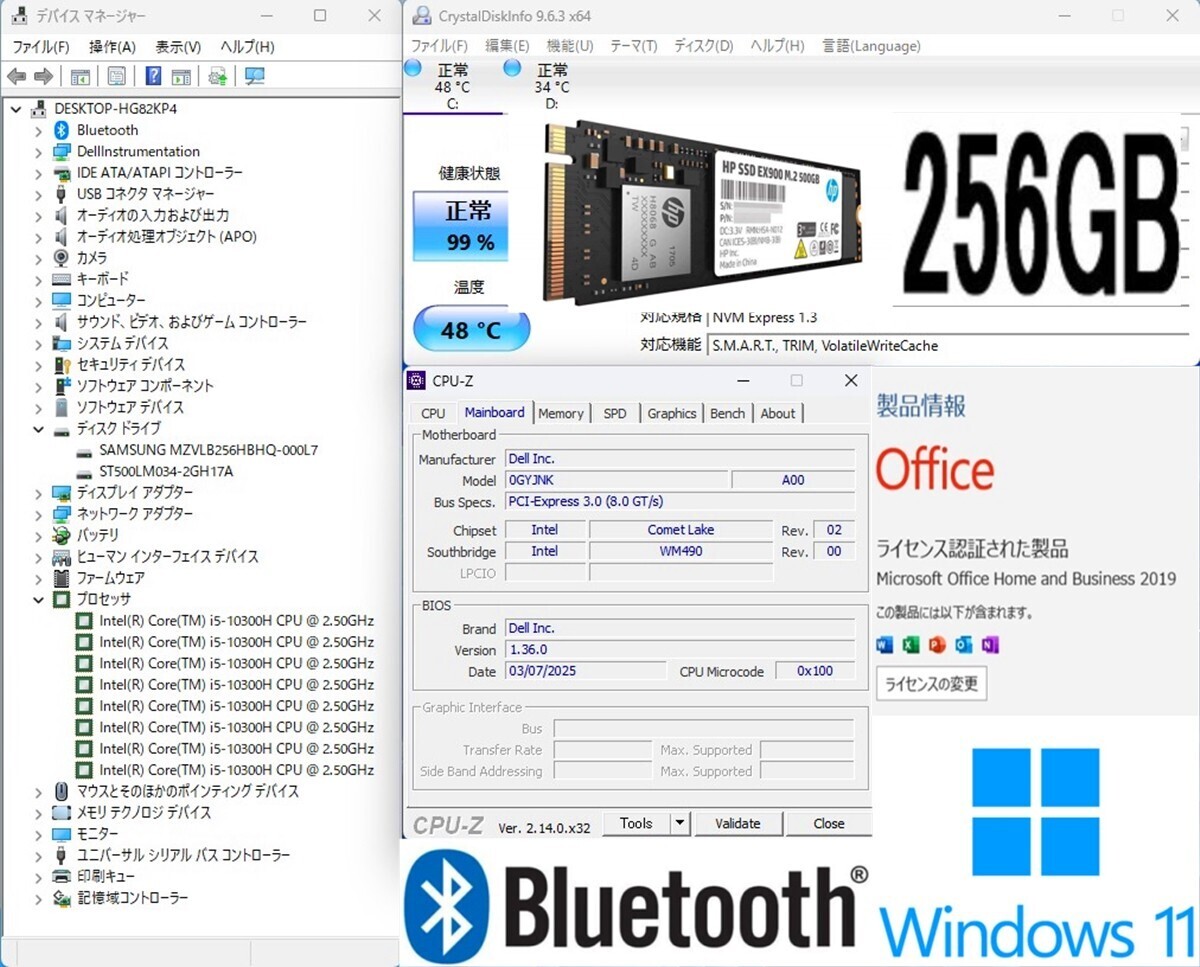The width and height of the screenshot is (1200, 967).
Task: Switch to the Memory tab in CPU-Z
Action: point(561,413)
